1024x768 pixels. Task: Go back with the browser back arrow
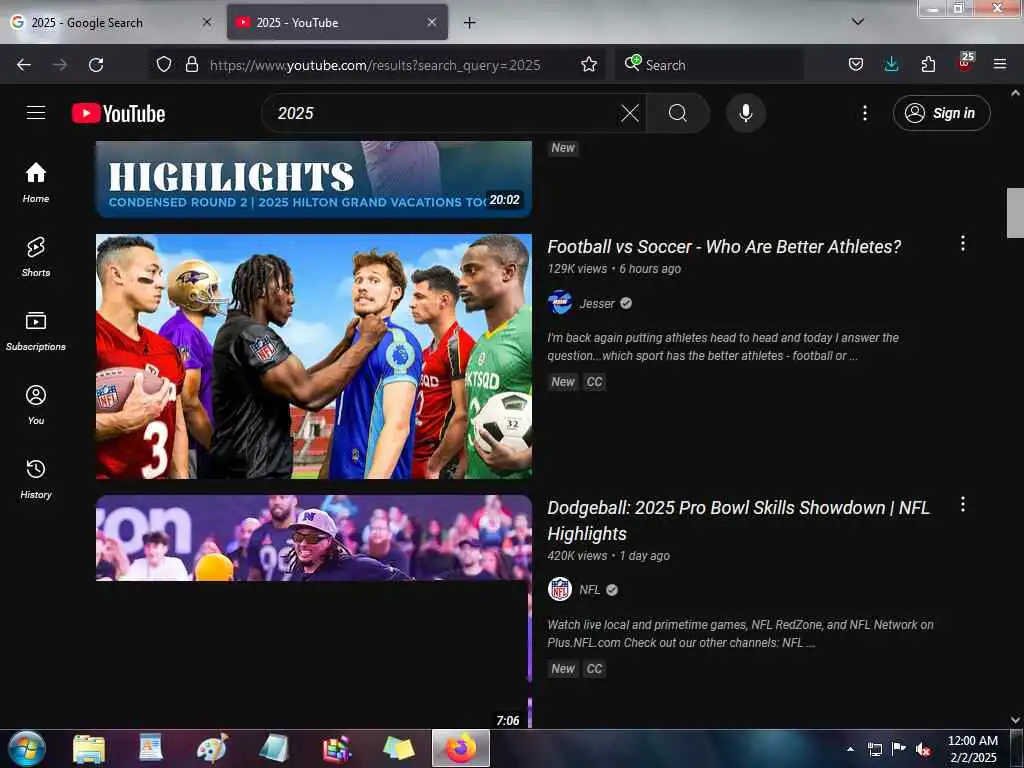24,65
